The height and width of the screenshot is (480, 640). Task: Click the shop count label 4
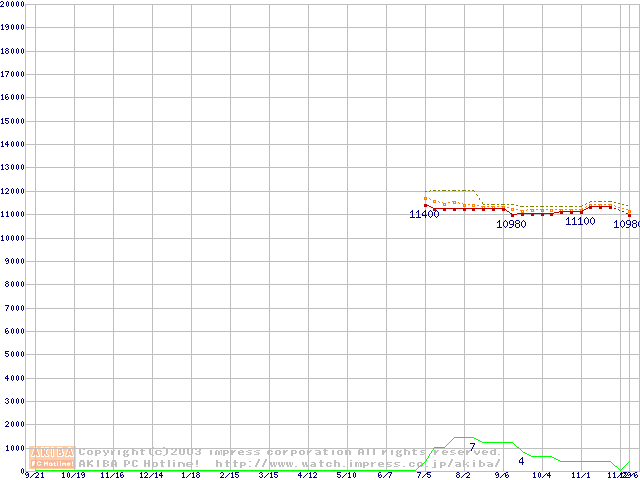[521, 460]
